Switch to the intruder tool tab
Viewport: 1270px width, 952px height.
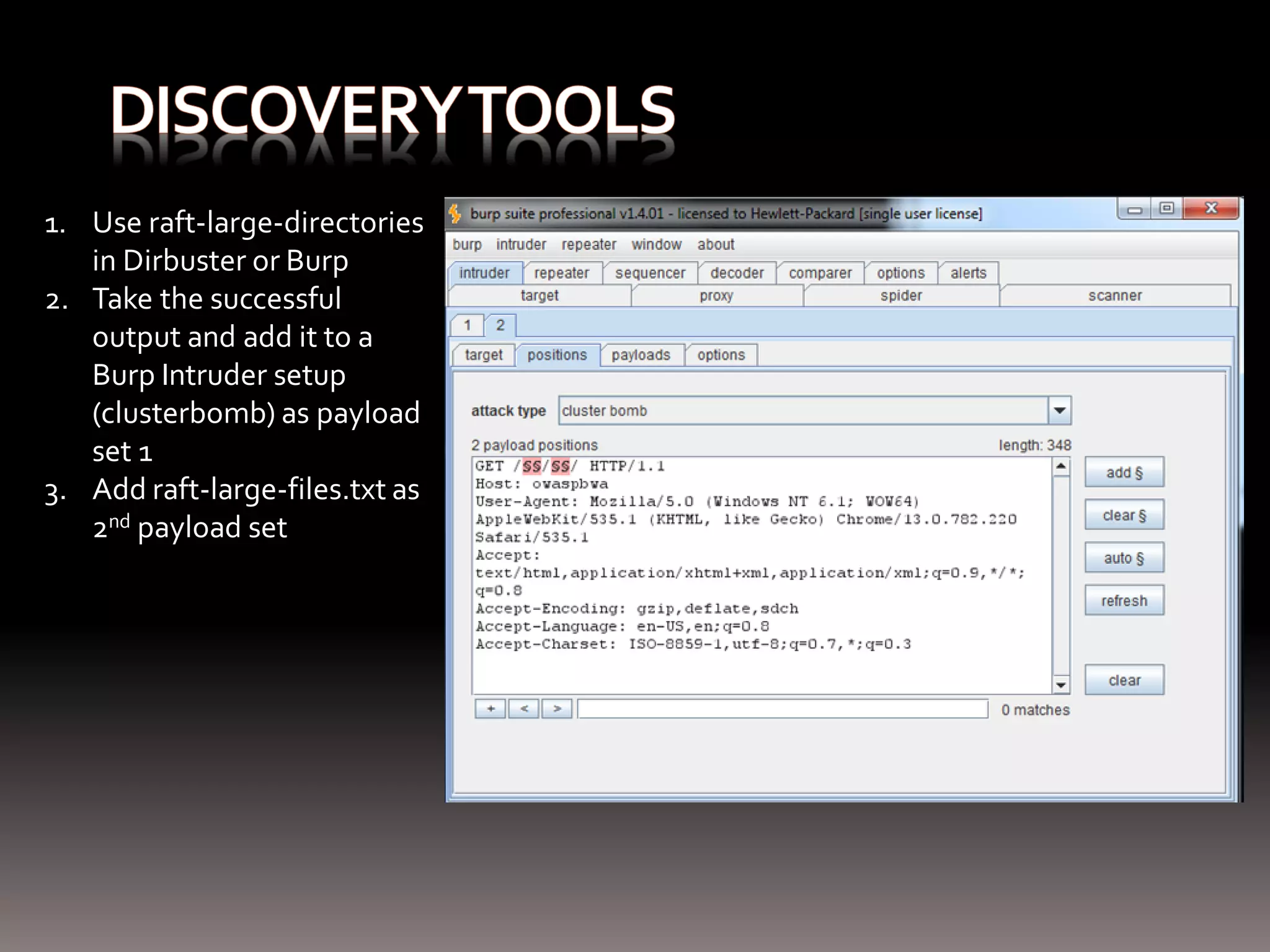pos(484,273)
